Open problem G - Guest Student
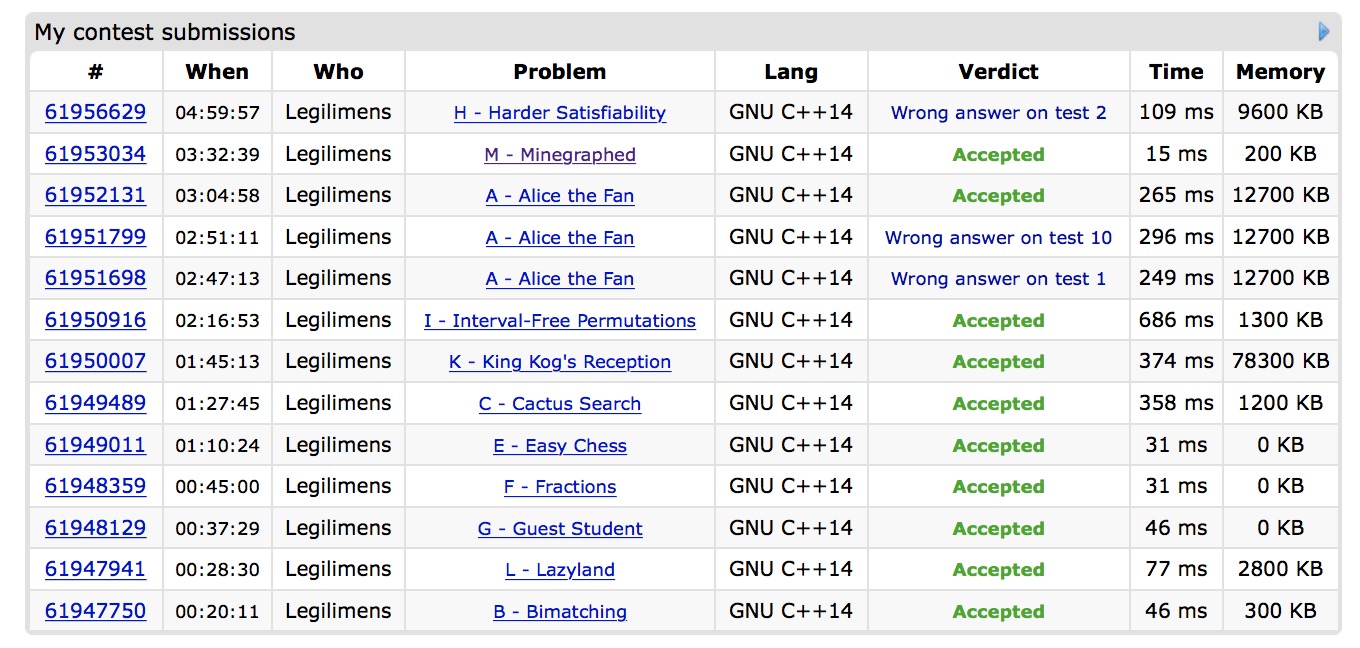 click(x=559, y=529)
